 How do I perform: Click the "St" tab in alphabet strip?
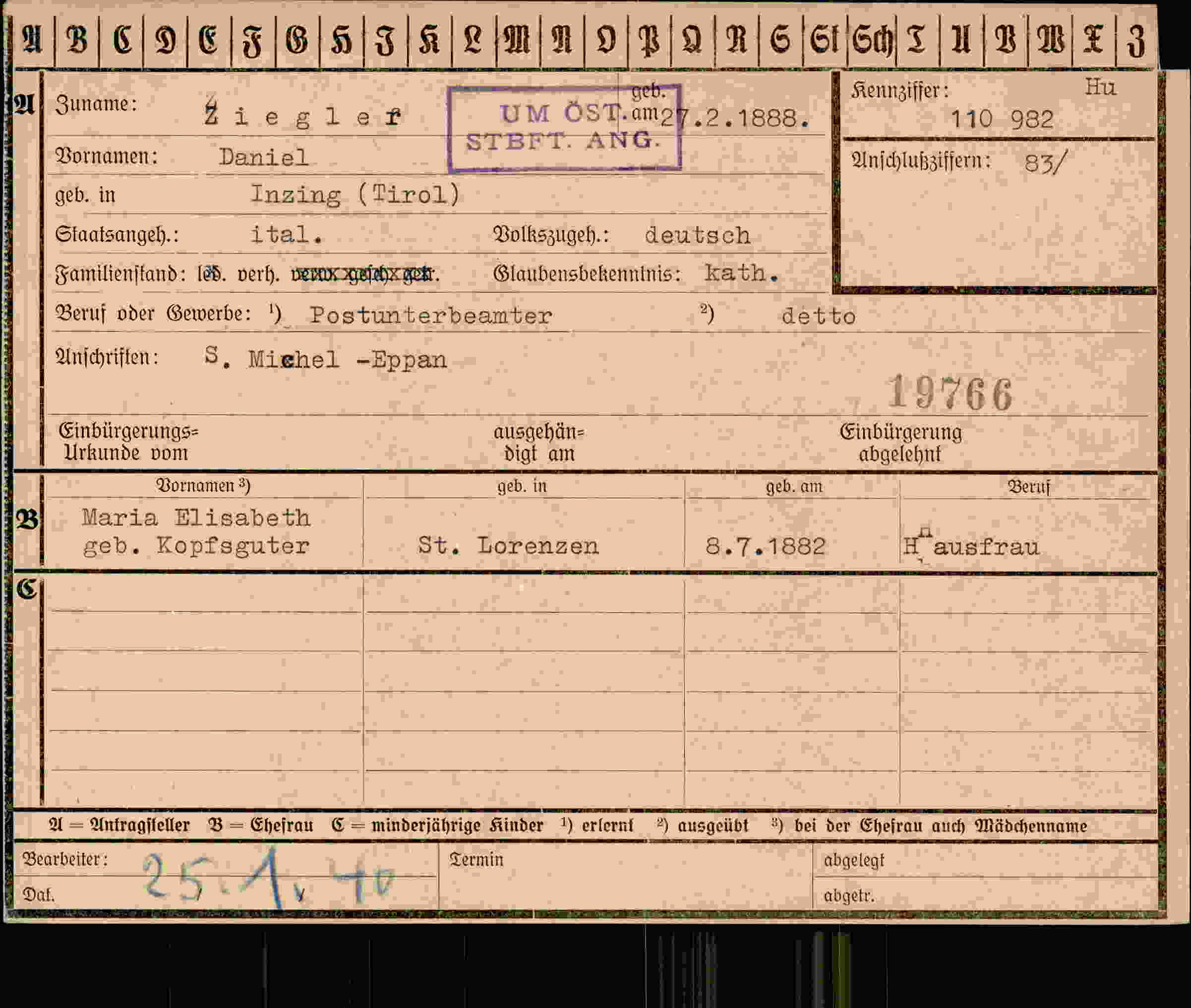825,41
